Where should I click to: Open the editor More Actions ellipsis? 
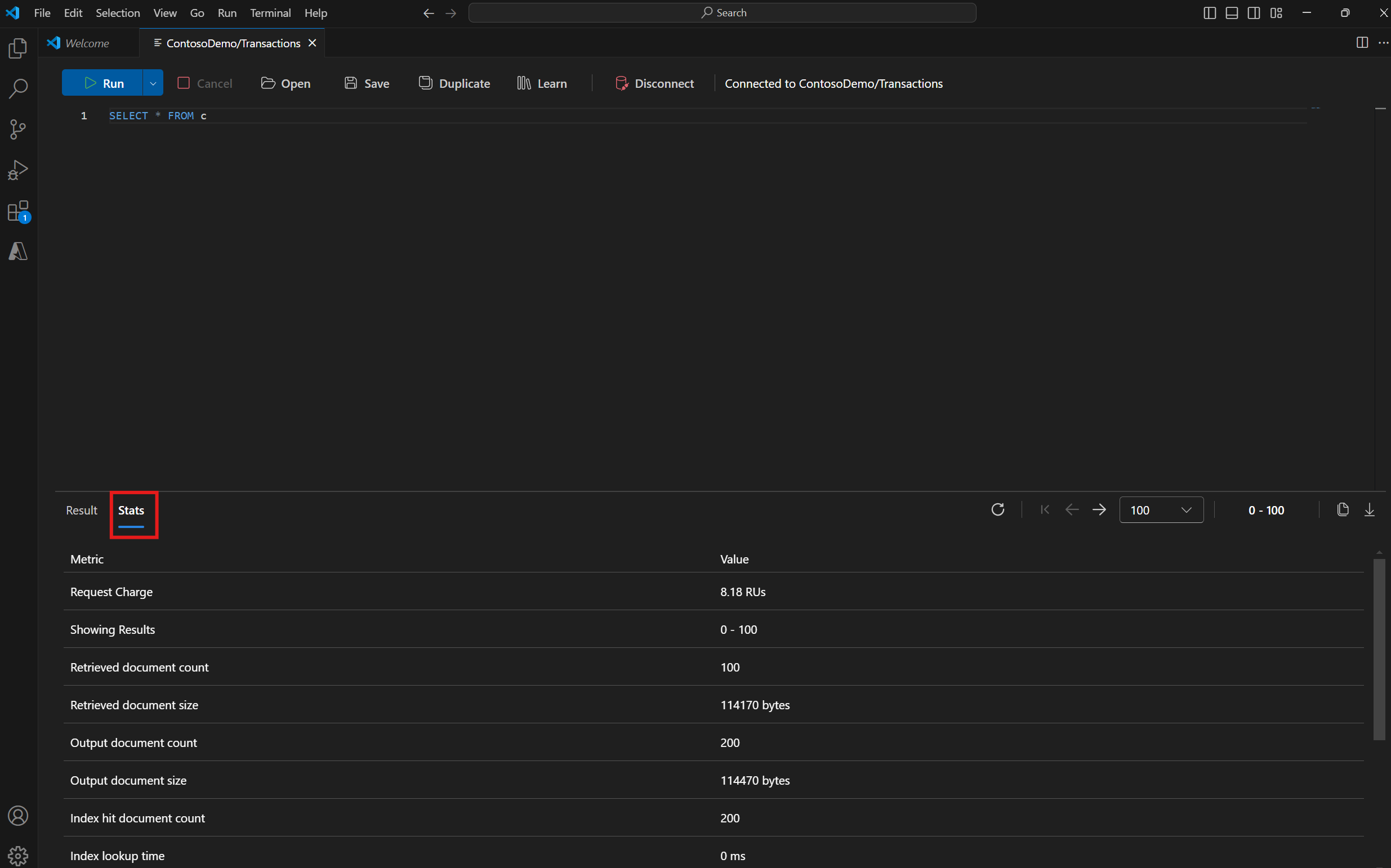point(1383,43)
